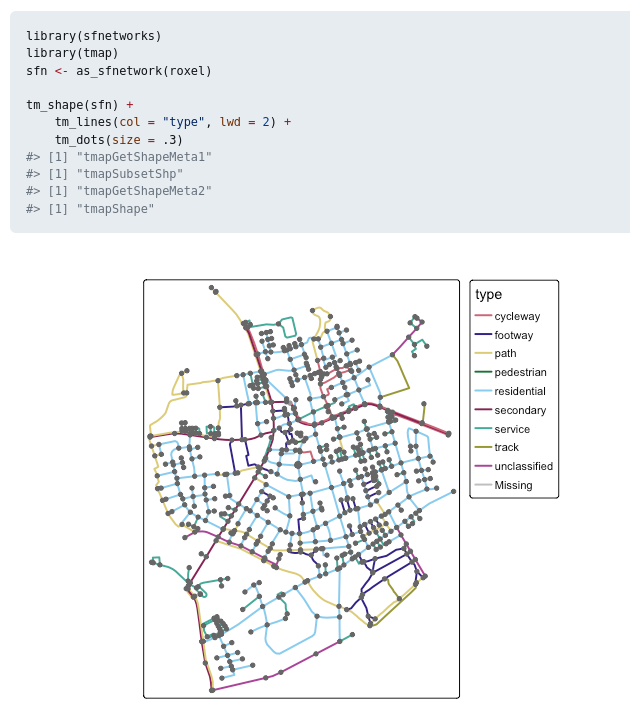Click the road network map plot
The width and height of the screenshot is (630, 719).
(301, 488)
